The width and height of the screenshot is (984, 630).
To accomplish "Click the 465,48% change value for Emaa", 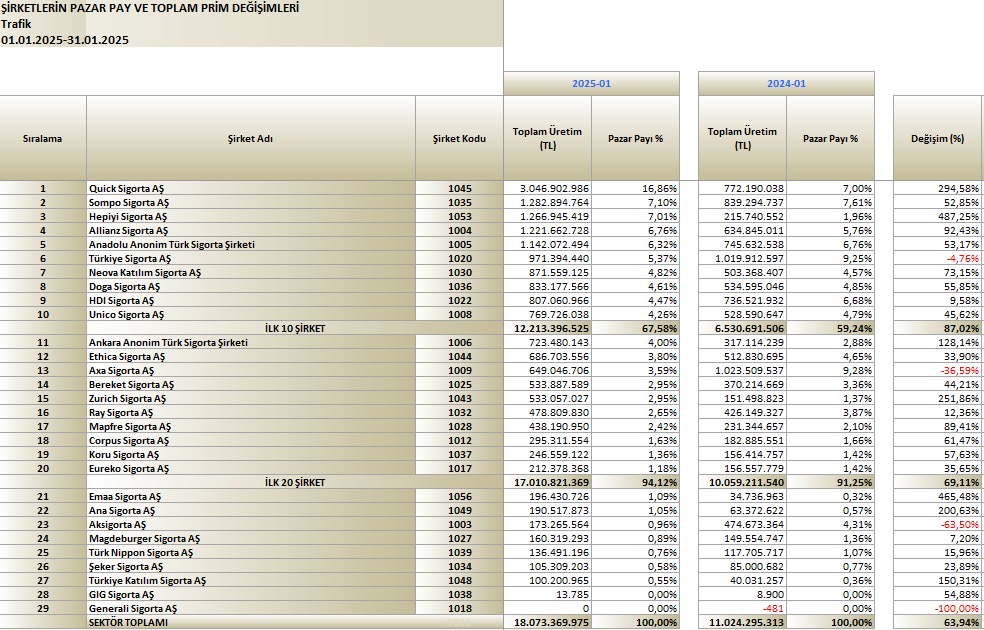I will coord(938,496).
